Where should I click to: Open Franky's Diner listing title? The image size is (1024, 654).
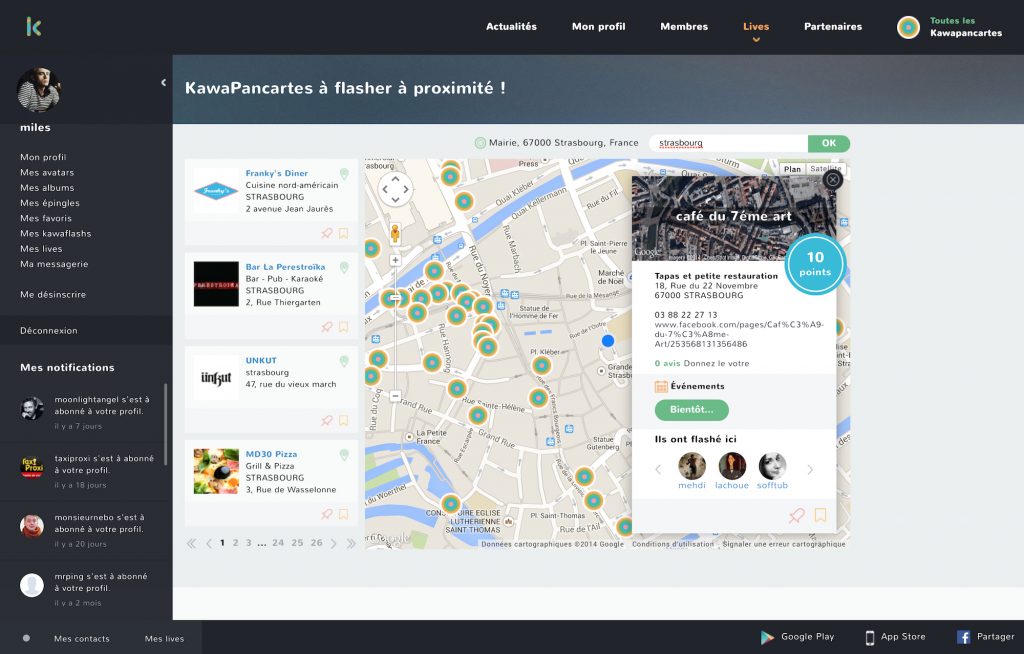pos(277,173)
